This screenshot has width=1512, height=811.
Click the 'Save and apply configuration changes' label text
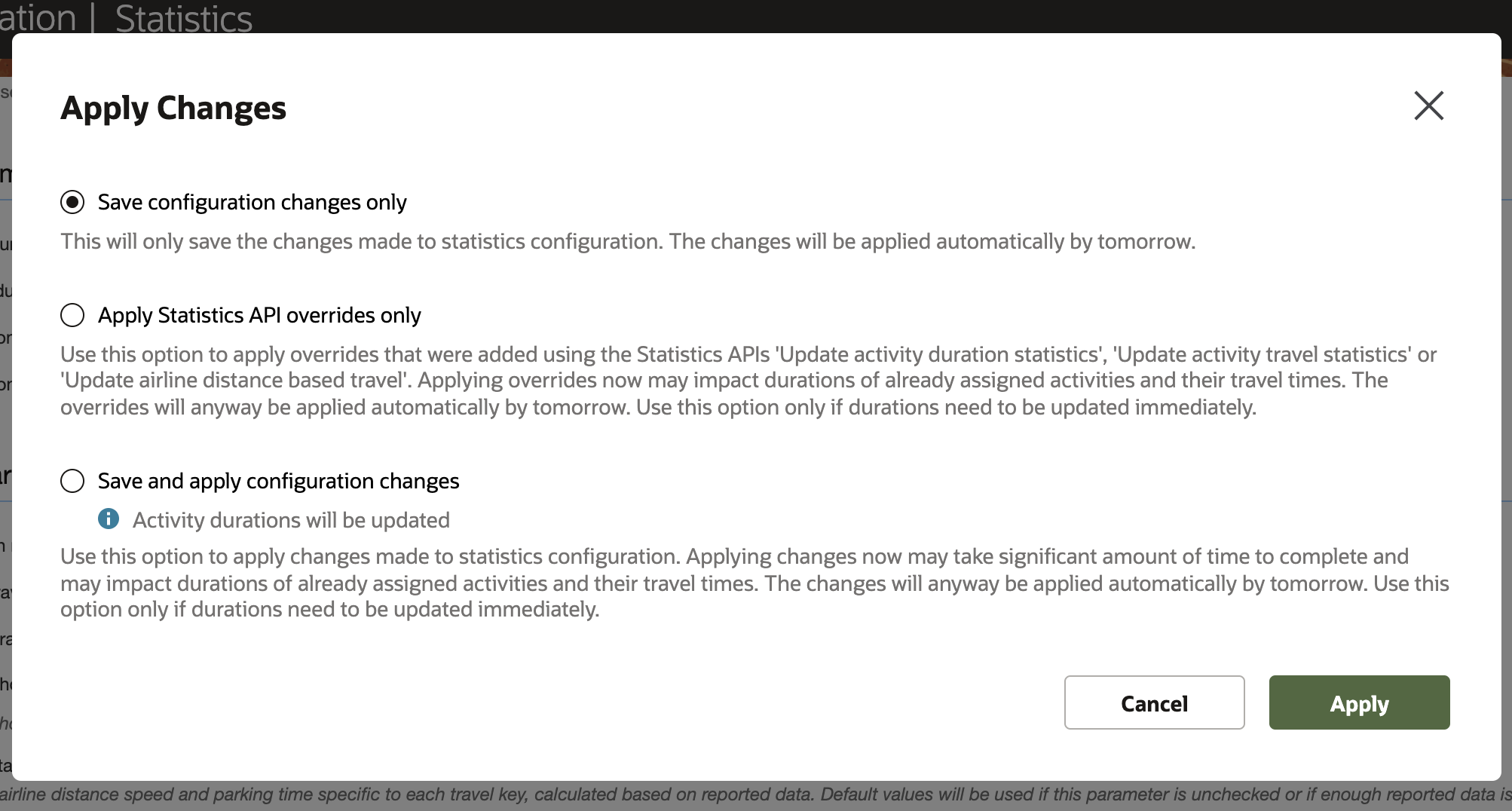(x=278, y=481)
